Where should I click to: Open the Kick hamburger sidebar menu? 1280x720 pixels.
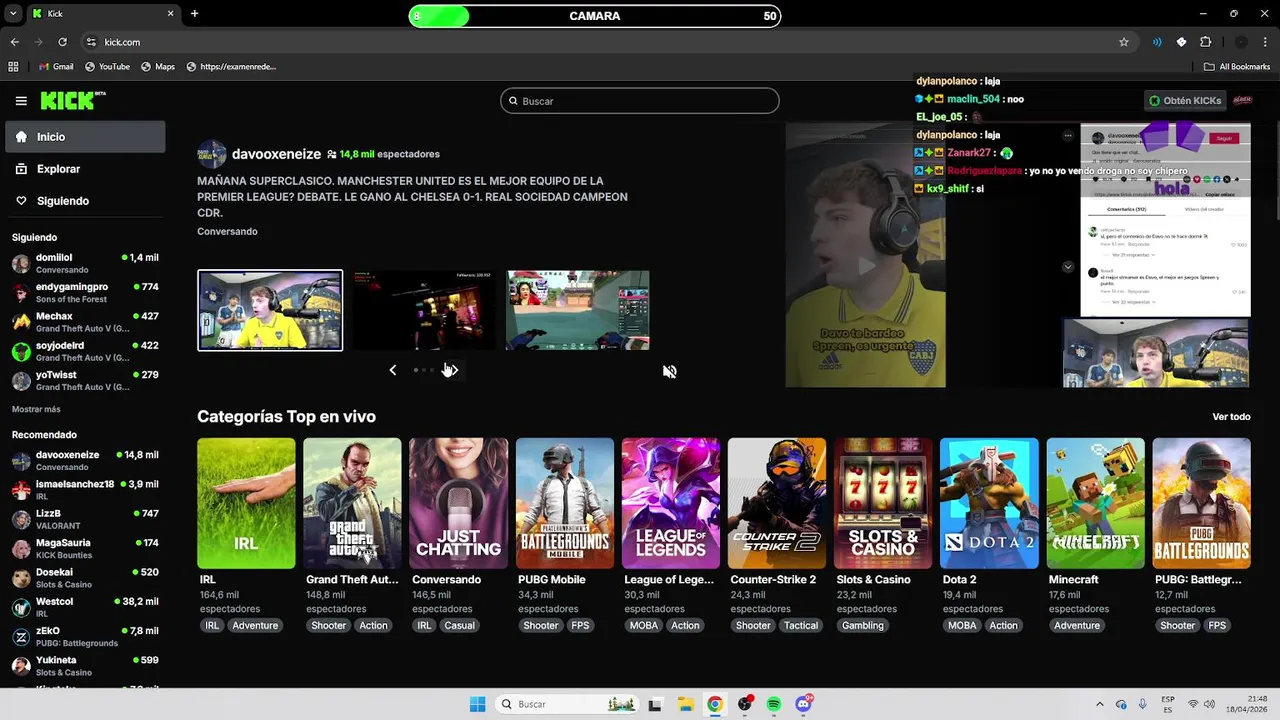[x=21, y=101]
